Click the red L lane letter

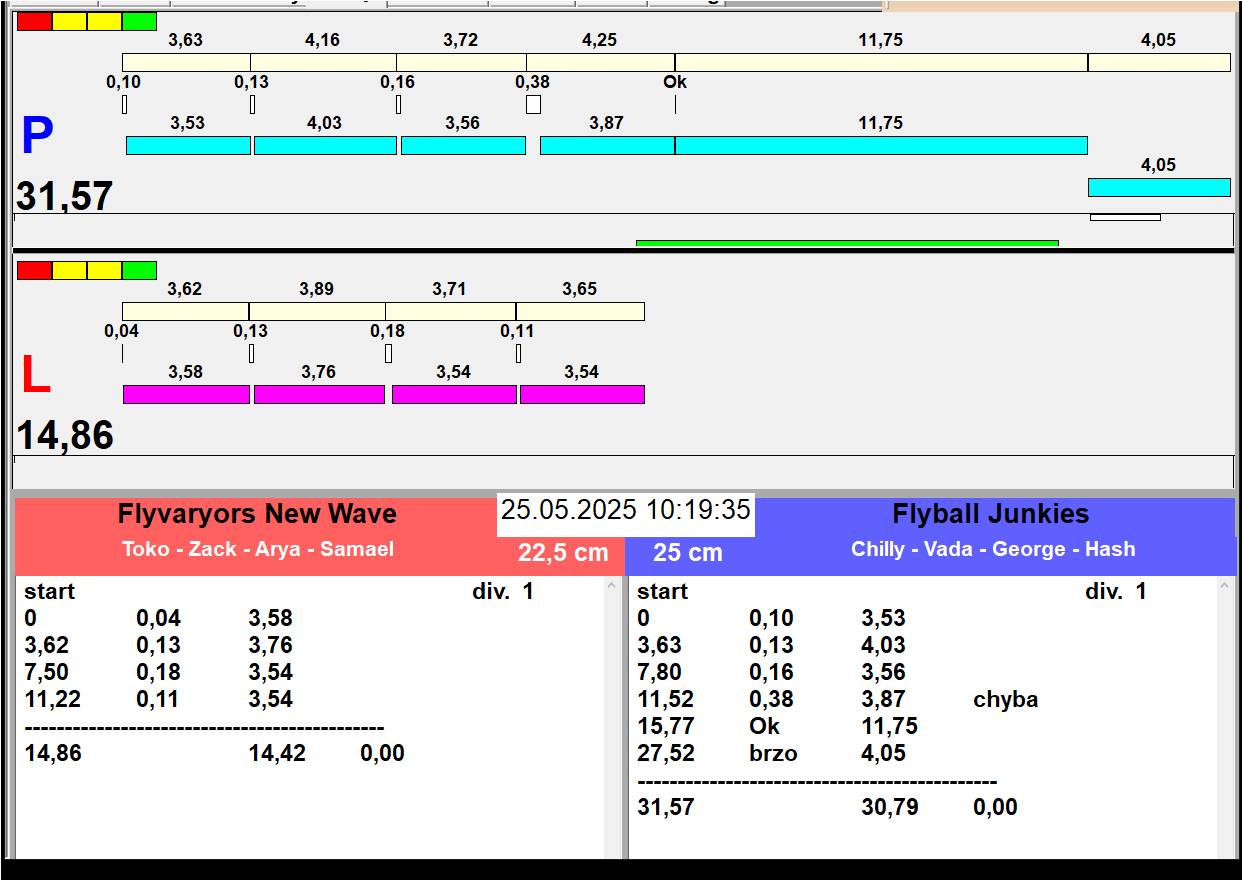[x=35, y=376]
